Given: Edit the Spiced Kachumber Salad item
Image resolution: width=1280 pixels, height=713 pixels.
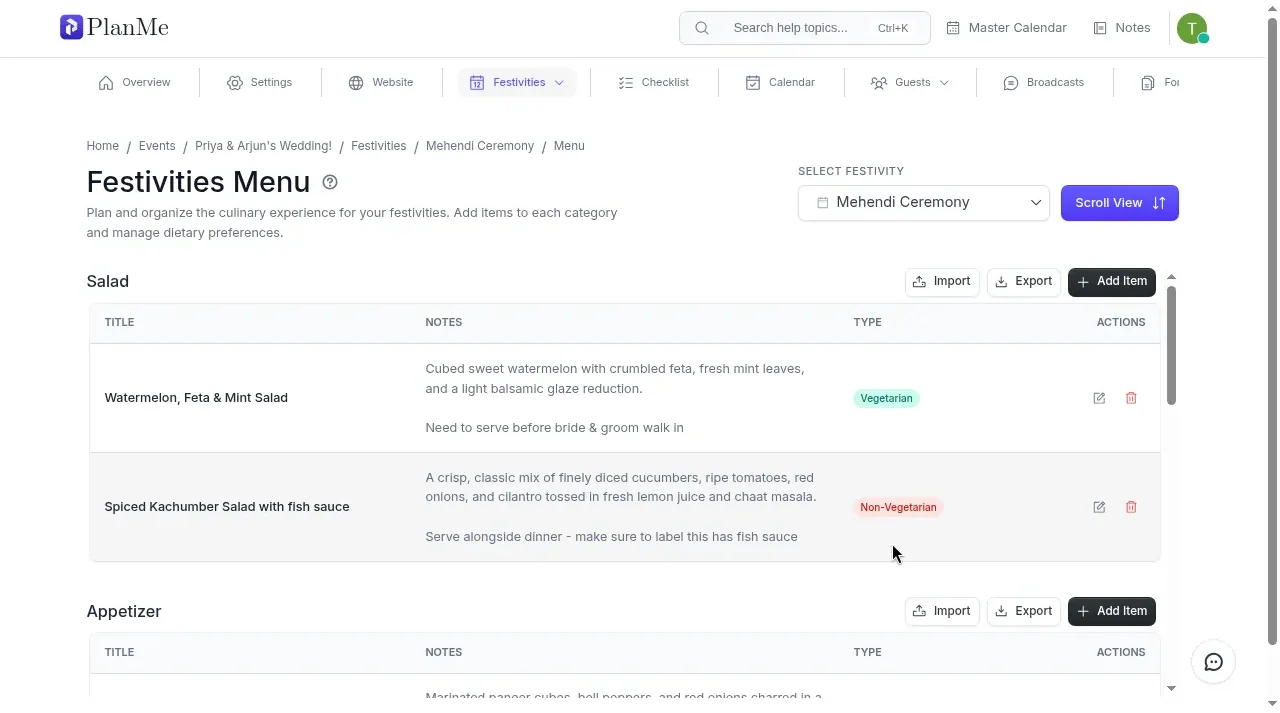Looking at the screenshot, I should pos(1099,507).
